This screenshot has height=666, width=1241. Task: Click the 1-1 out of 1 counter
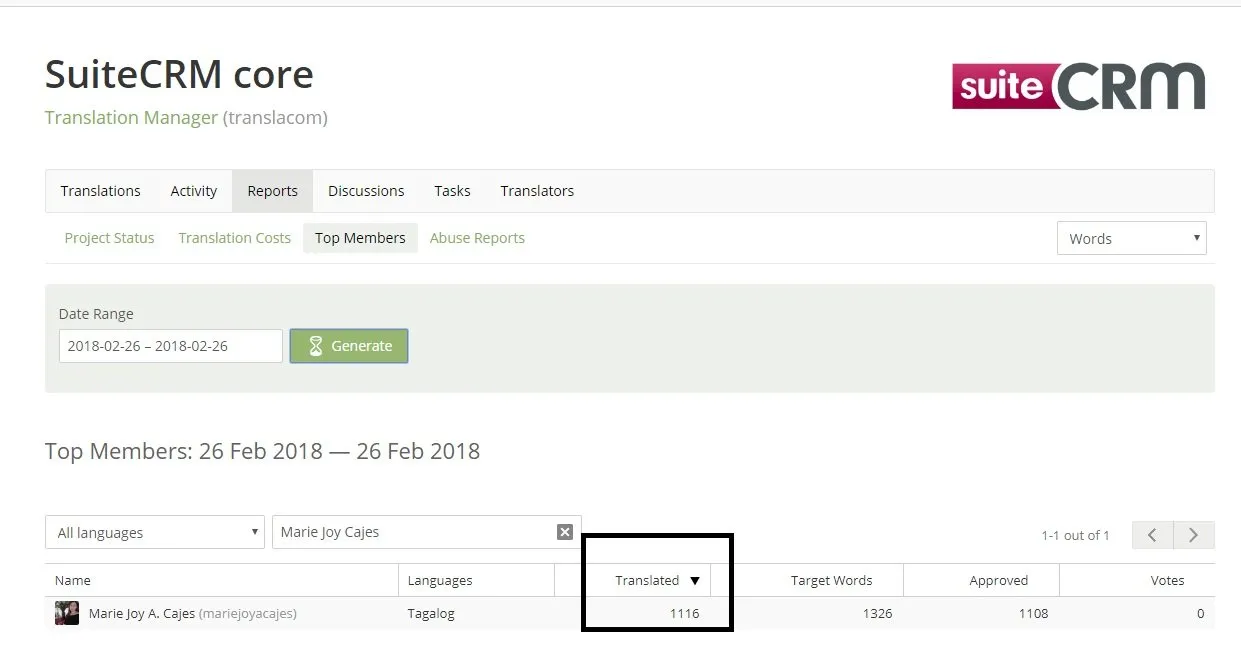click(x=1075, y=535)
